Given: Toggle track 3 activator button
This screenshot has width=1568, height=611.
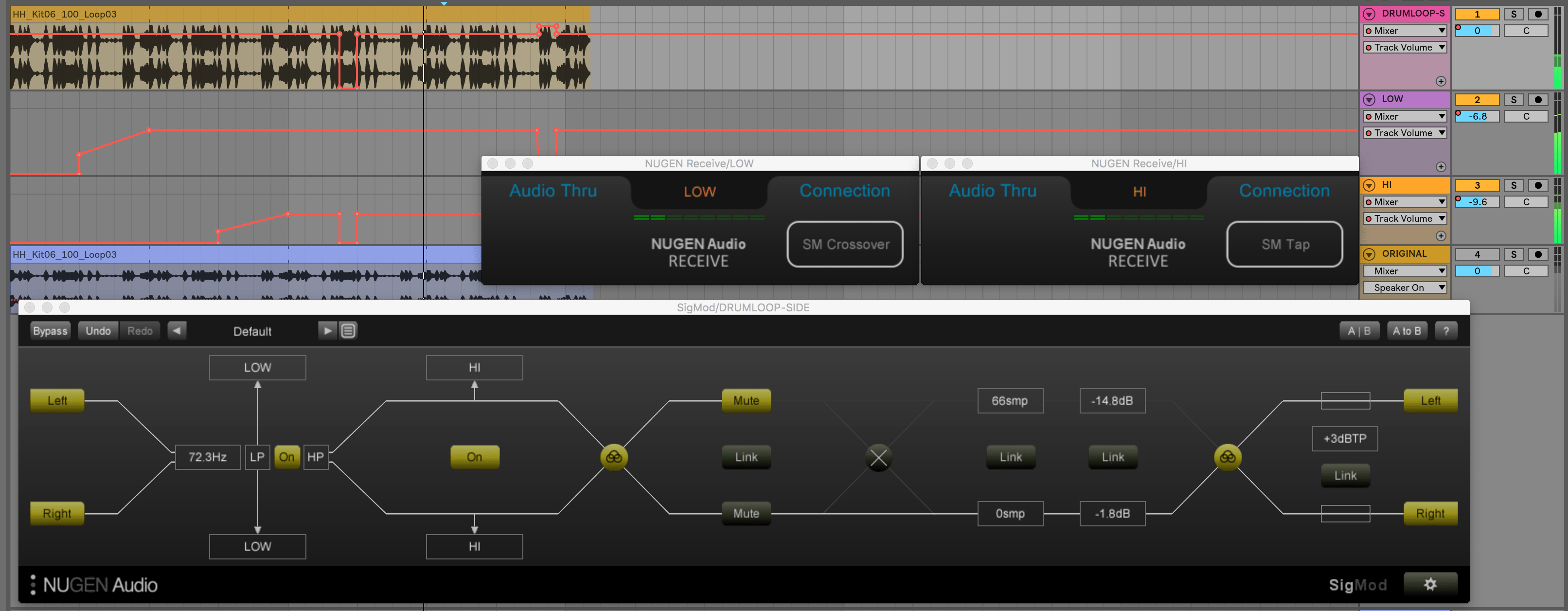Looking at the screenshot, I should [x=1477, y=186].
